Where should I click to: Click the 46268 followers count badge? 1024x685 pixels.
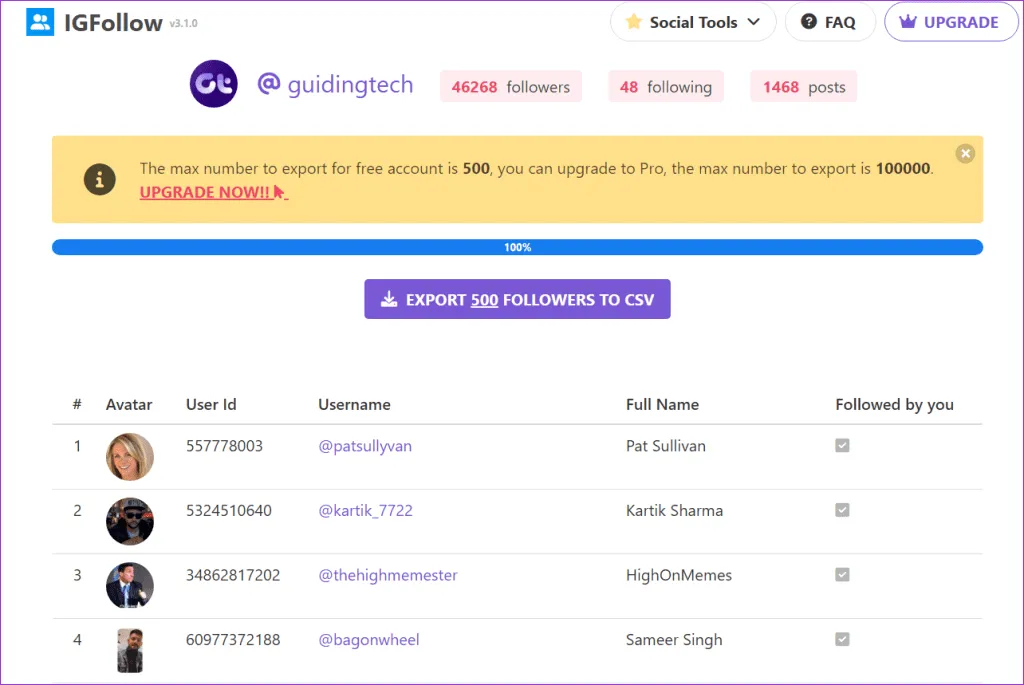510,87
